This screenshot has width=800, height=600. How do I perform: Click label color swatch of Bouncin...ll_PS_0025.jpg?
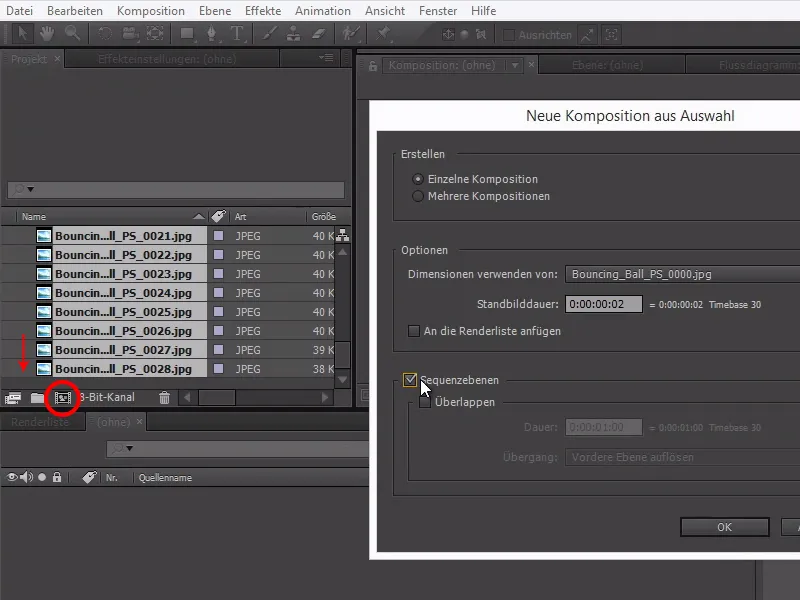218,312
